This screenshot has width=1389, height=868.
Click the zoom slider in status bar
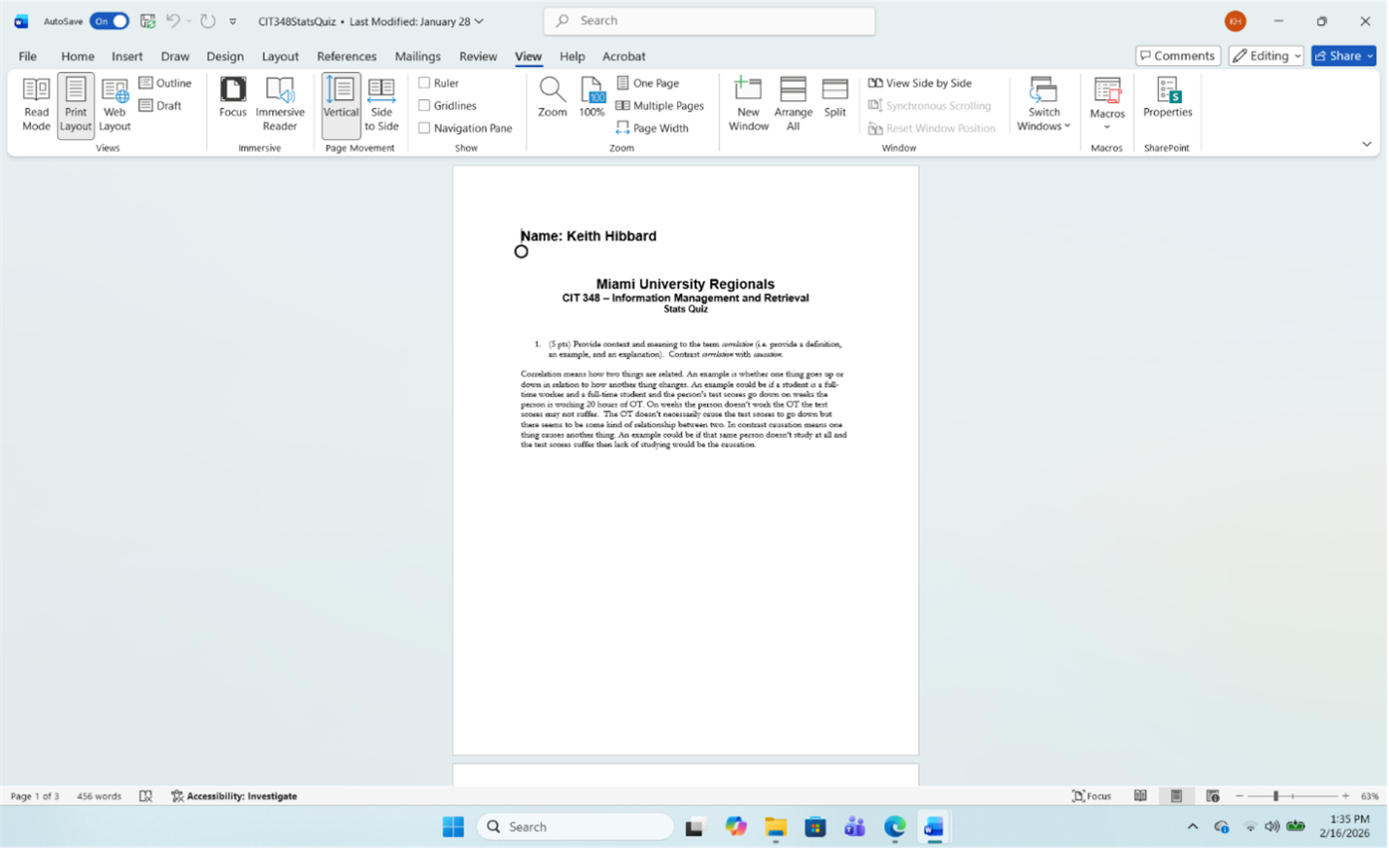point(1275,796)
